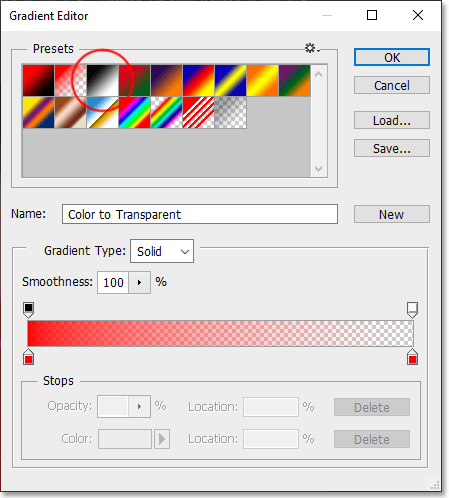The height and width of the screenshot is (498, 449).
Task: Open the Gradient Type dropdown
Action: pyautogui.click(x=162, y=251)
